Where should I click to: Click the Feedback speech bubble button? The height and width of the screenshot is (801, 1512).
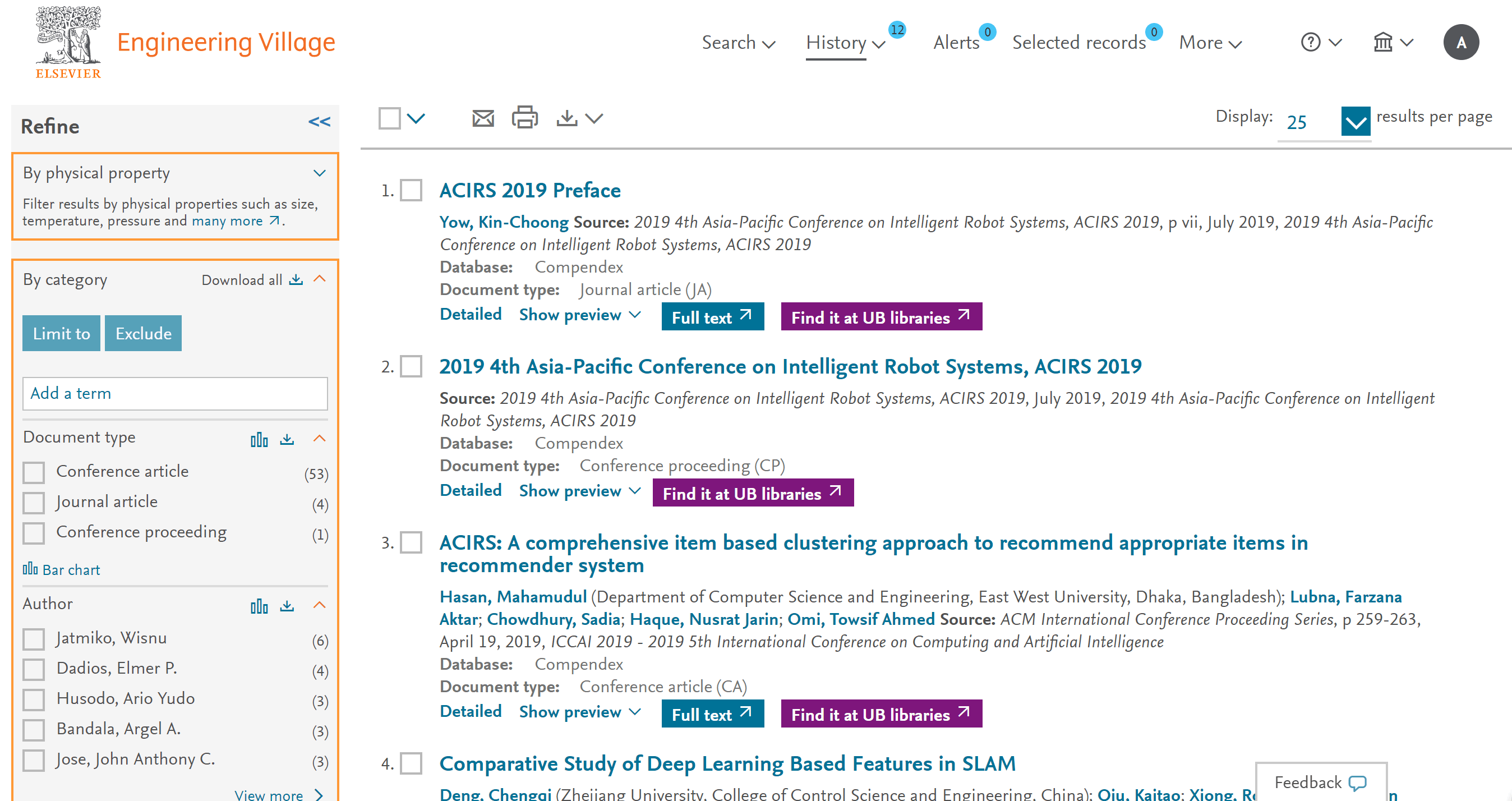pos(1321,781)
